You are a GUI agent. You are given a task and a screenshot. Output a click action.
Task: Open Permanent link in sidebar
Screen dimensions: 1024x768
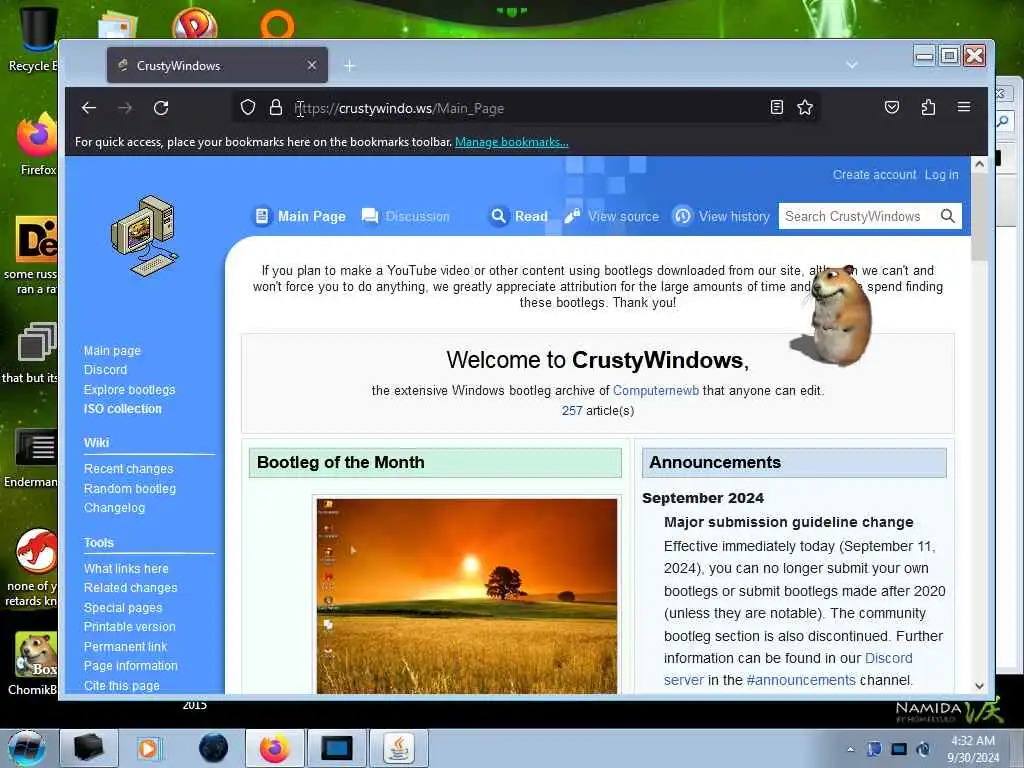[125, 647]
